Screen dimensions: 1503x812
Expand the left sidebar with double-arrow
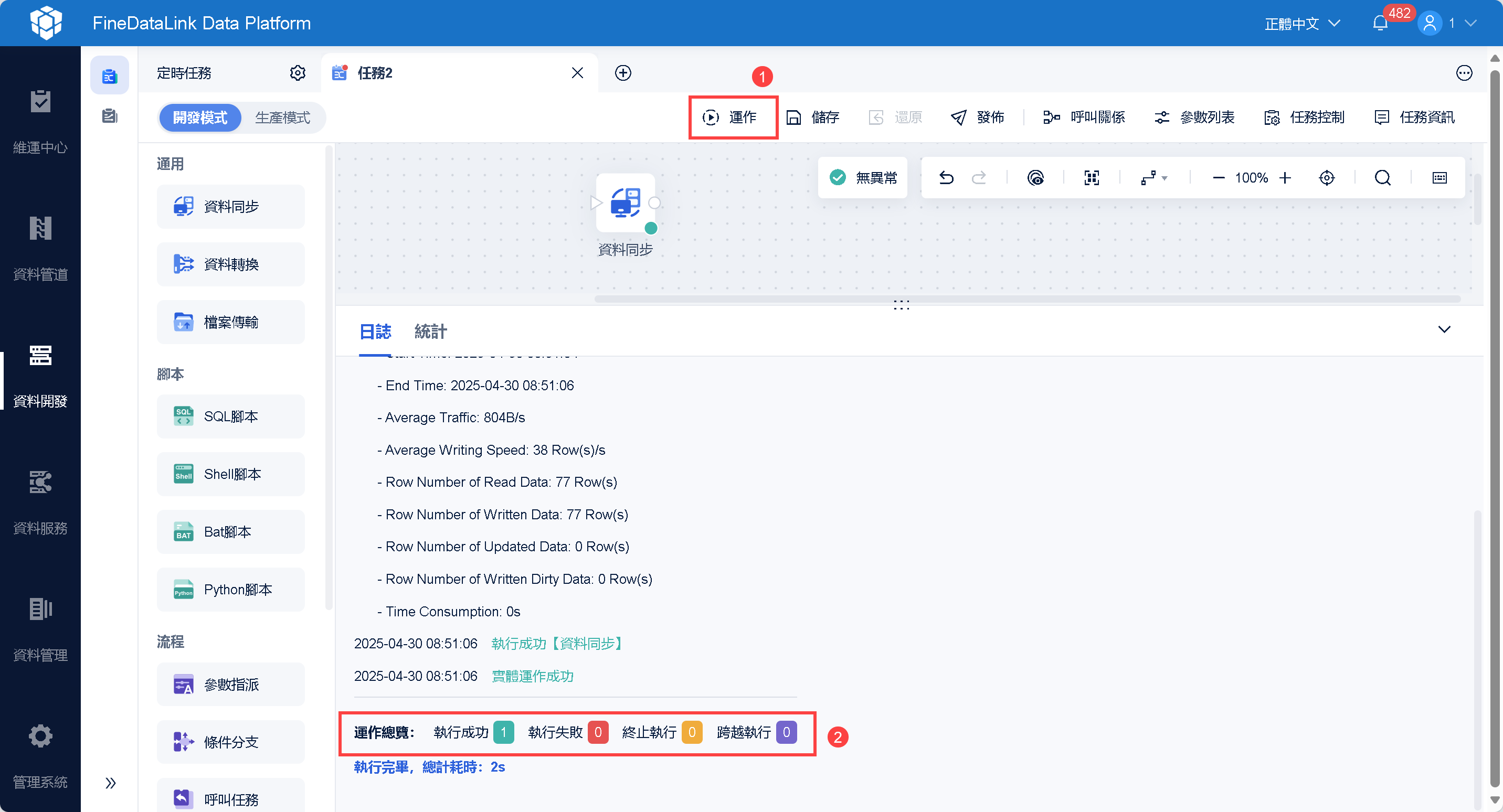point(110,782)
